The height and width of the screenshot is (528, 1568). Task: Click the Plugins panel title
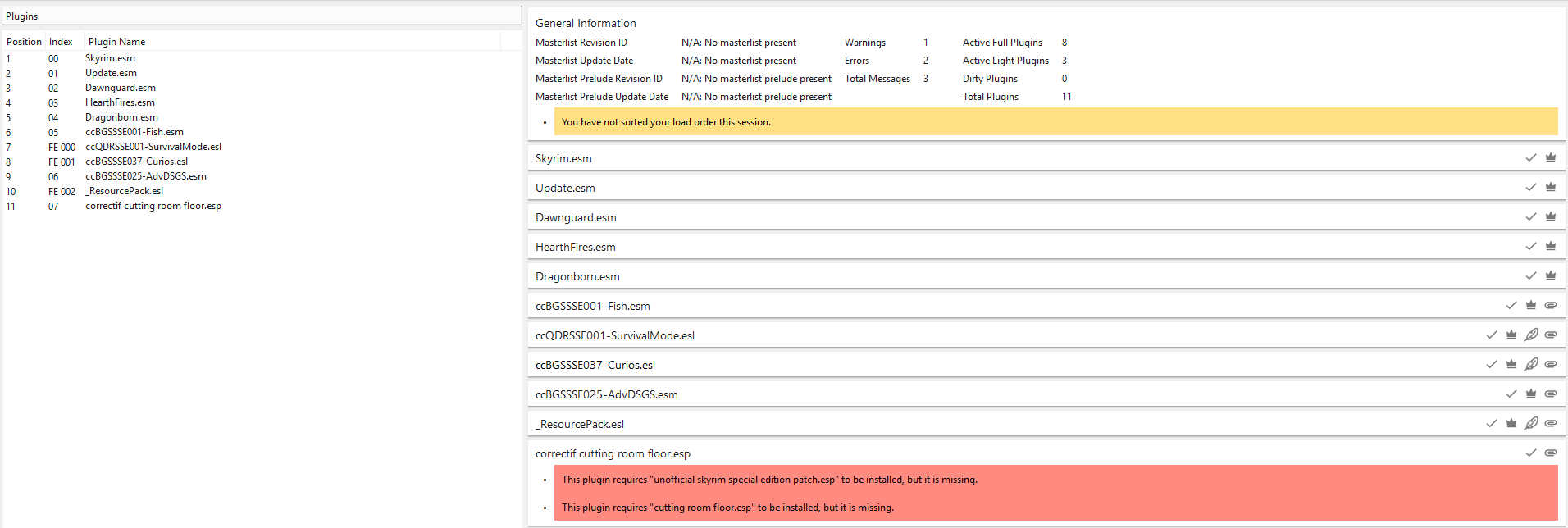[x=22, y=16]
